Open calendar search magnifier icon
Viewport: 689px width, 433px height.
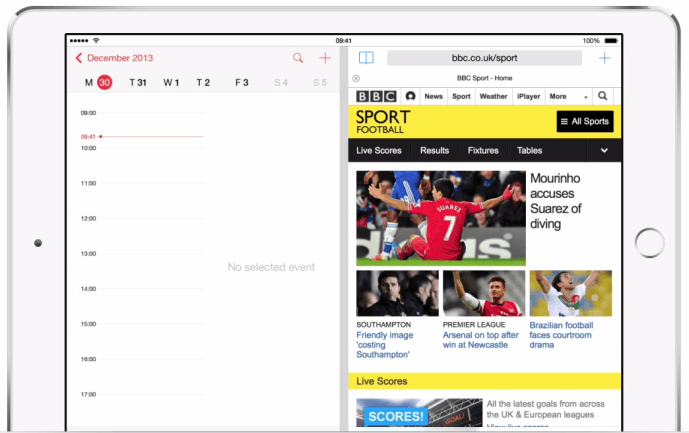coord(298,58)
